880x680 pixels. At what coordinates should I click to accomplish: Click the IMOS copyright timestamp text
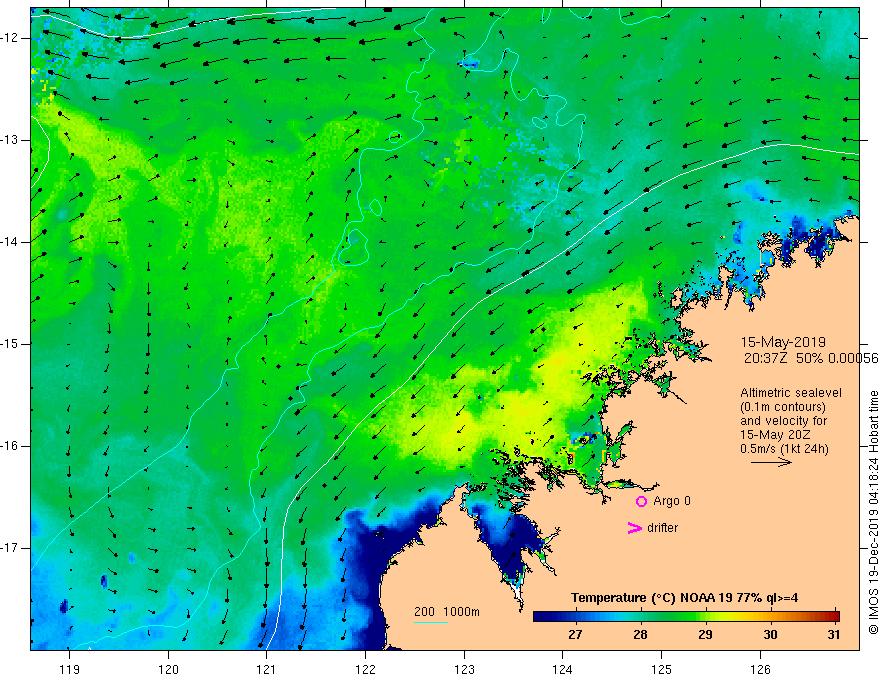click(873, 512)
